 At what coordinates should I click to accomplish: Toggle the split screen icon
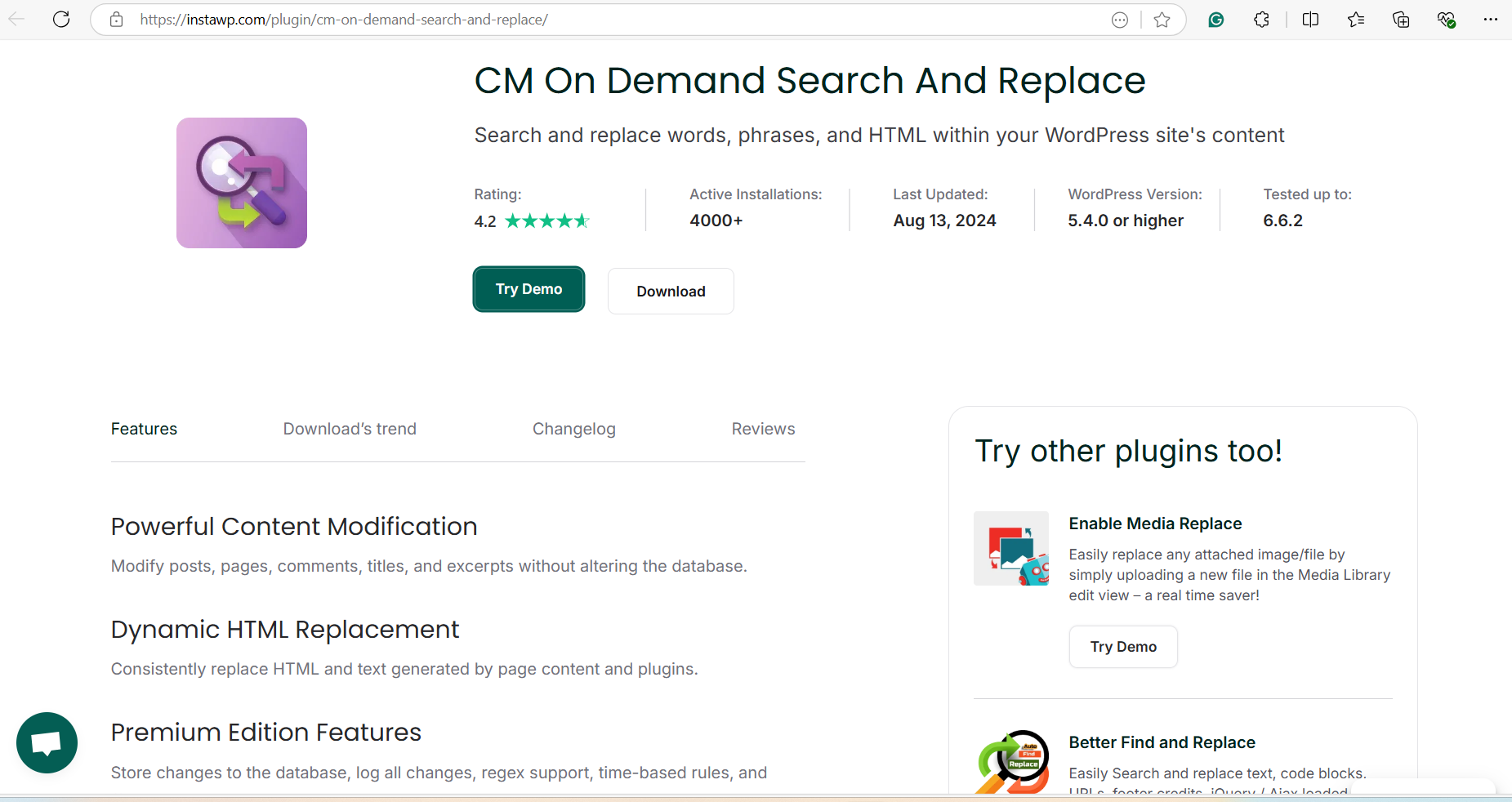click(1310, 20)
